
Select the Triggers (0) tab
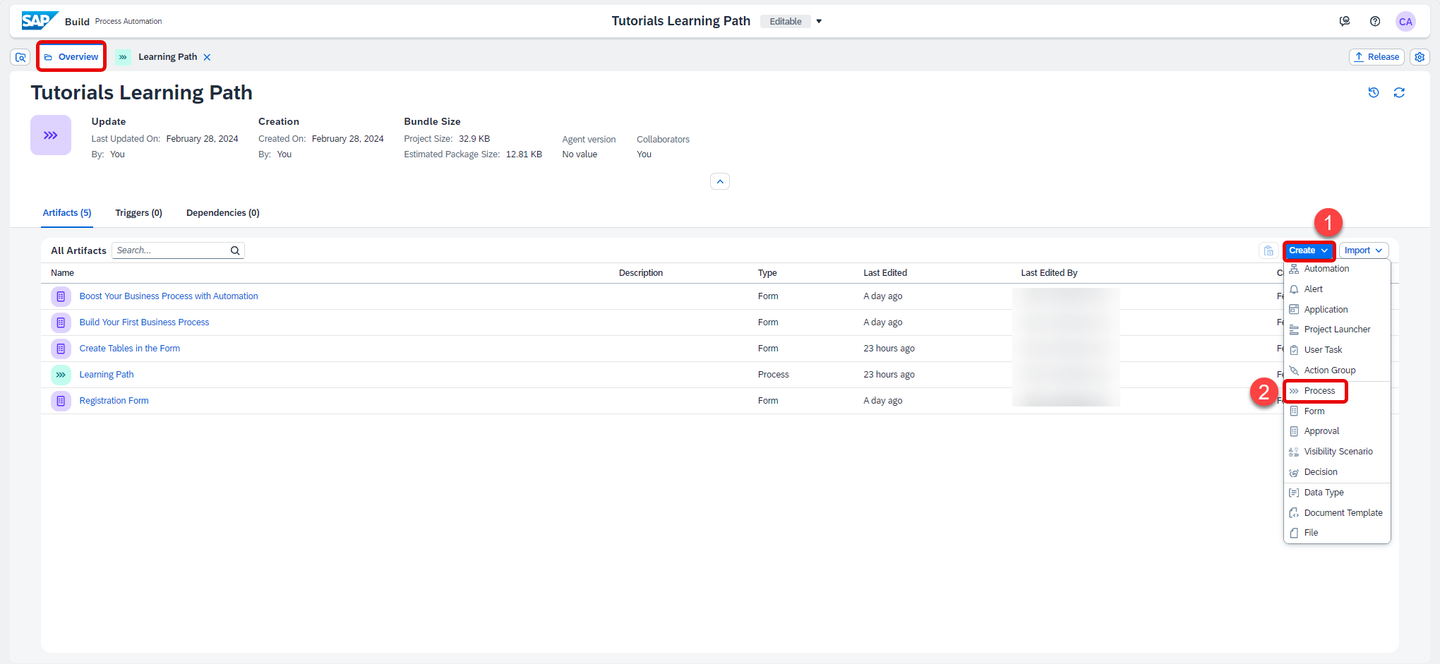point(139,213)
